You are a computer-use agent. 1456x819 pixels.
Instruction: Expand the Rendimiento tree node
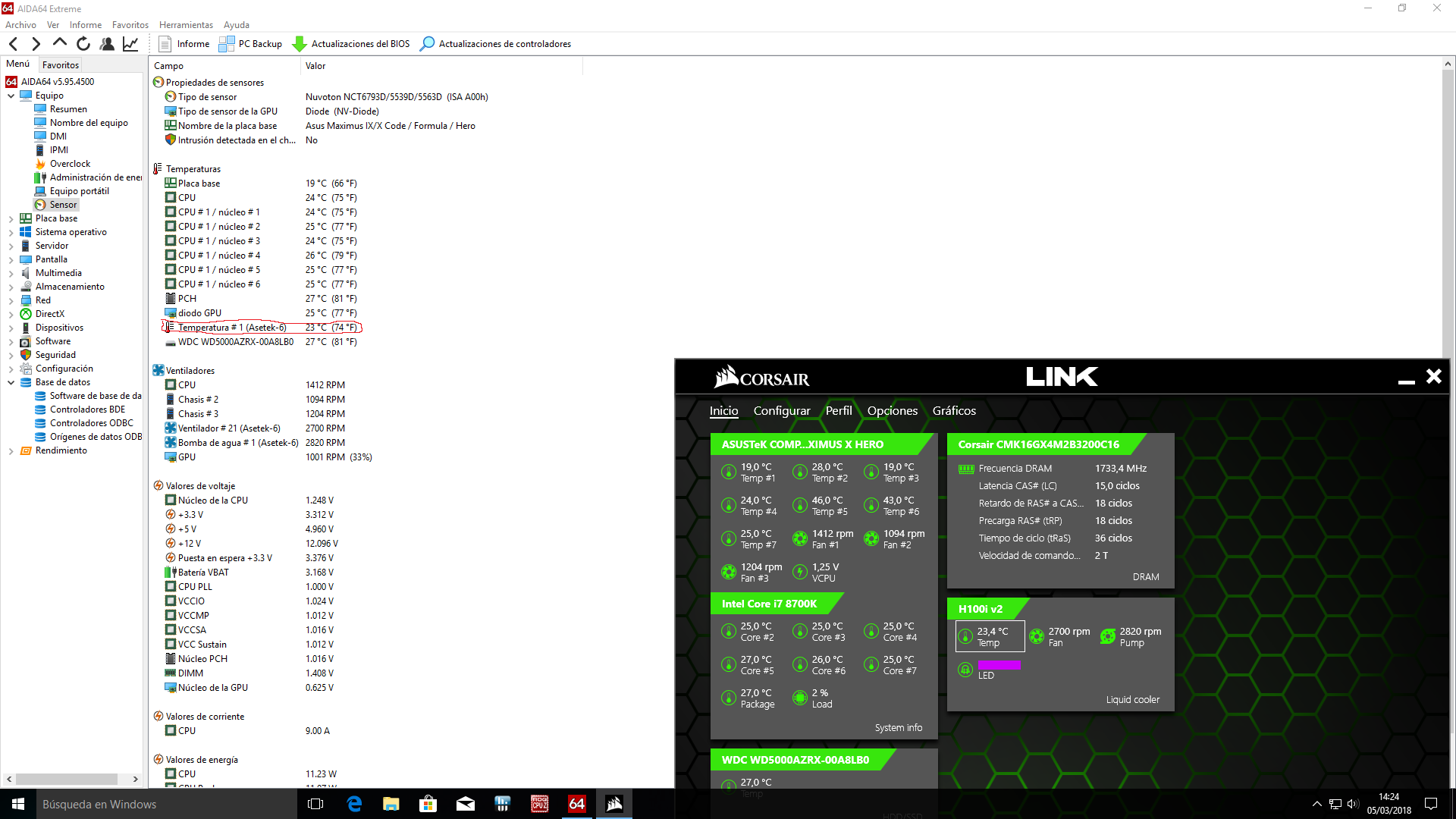(11, 450)
